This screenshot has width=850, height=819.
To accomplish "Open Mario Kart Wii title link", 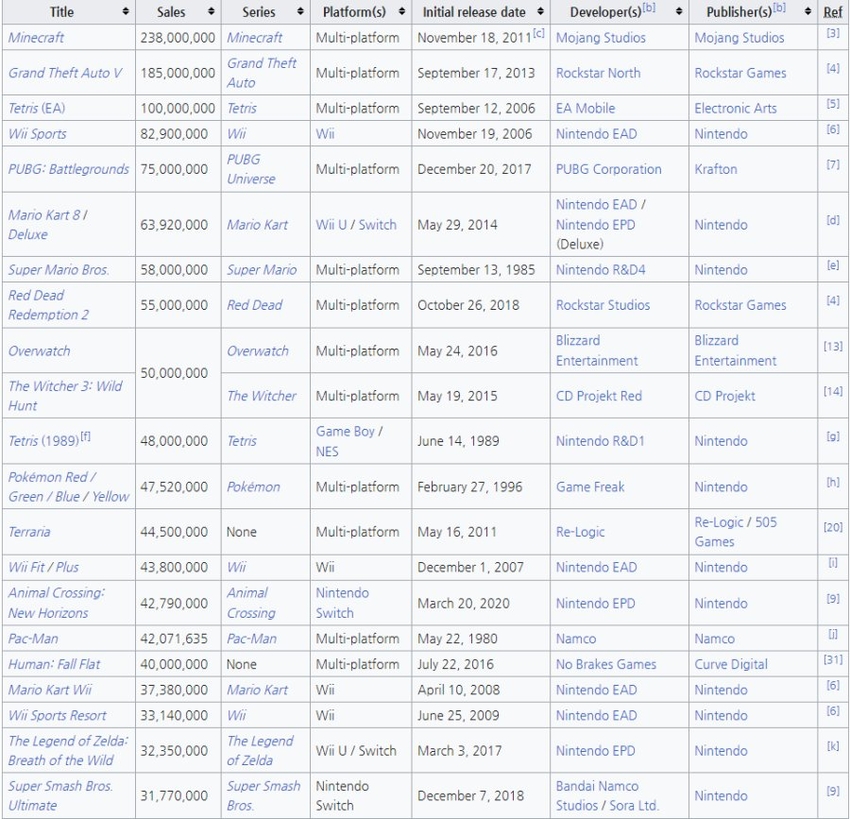I will click(50, 689).
